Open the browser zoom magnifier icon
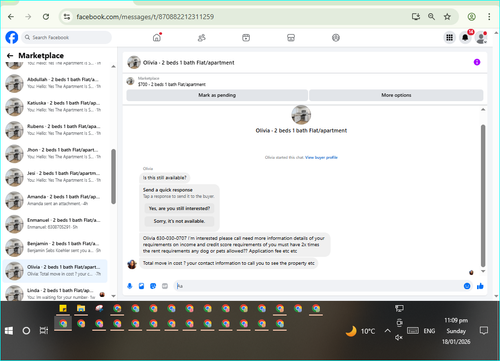The height and width of the screenshot is (361, 500). coord(431,17)
